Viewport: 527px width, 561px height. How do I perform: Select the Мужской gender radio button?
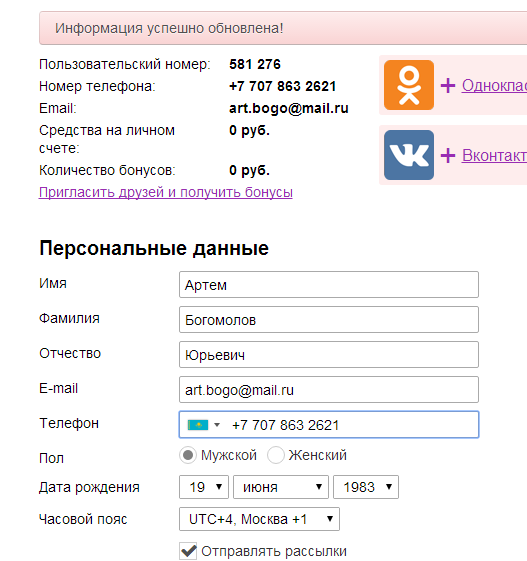(188, 455)
